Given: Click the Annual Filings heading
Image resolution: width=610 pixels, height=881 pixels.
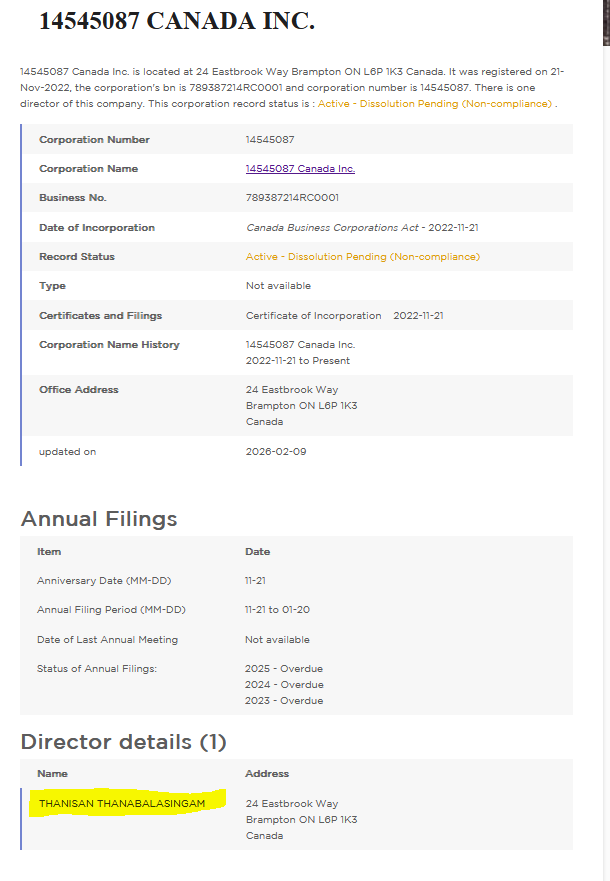Looking at the screenshot, I should (99, 519).
